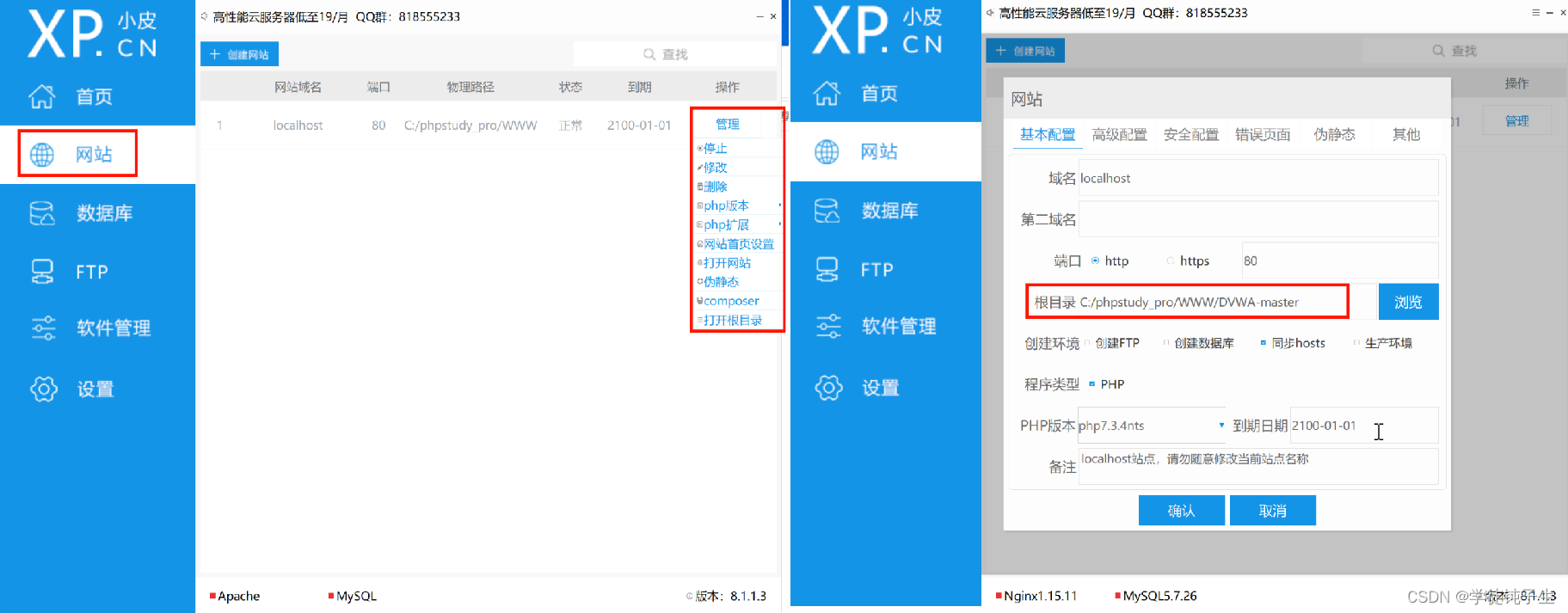Select the http radio button
Screen dimensions: 1568x613
coord(1095,261)
